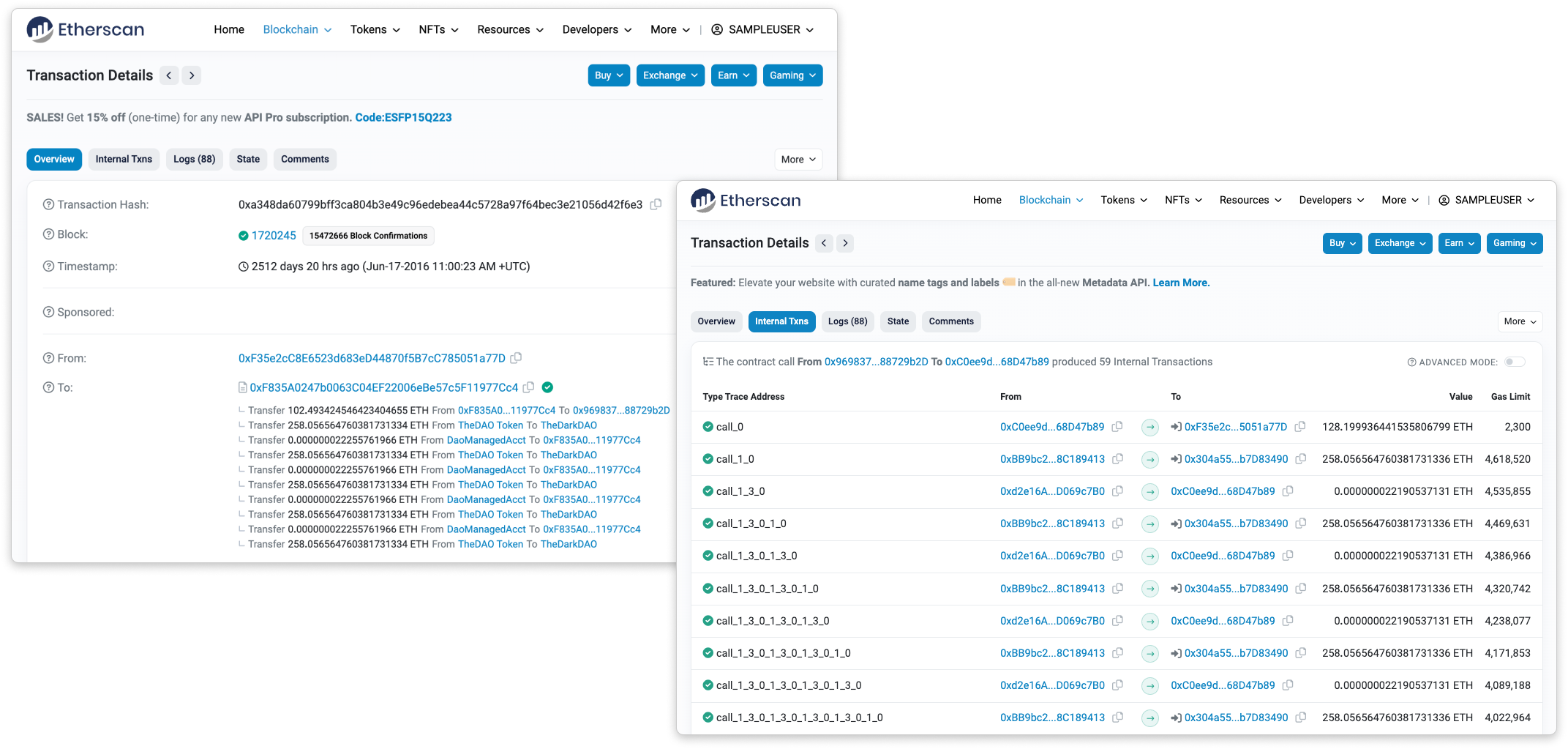
Task: Open the Tokens menu in right window
Action: (1123, 200)
